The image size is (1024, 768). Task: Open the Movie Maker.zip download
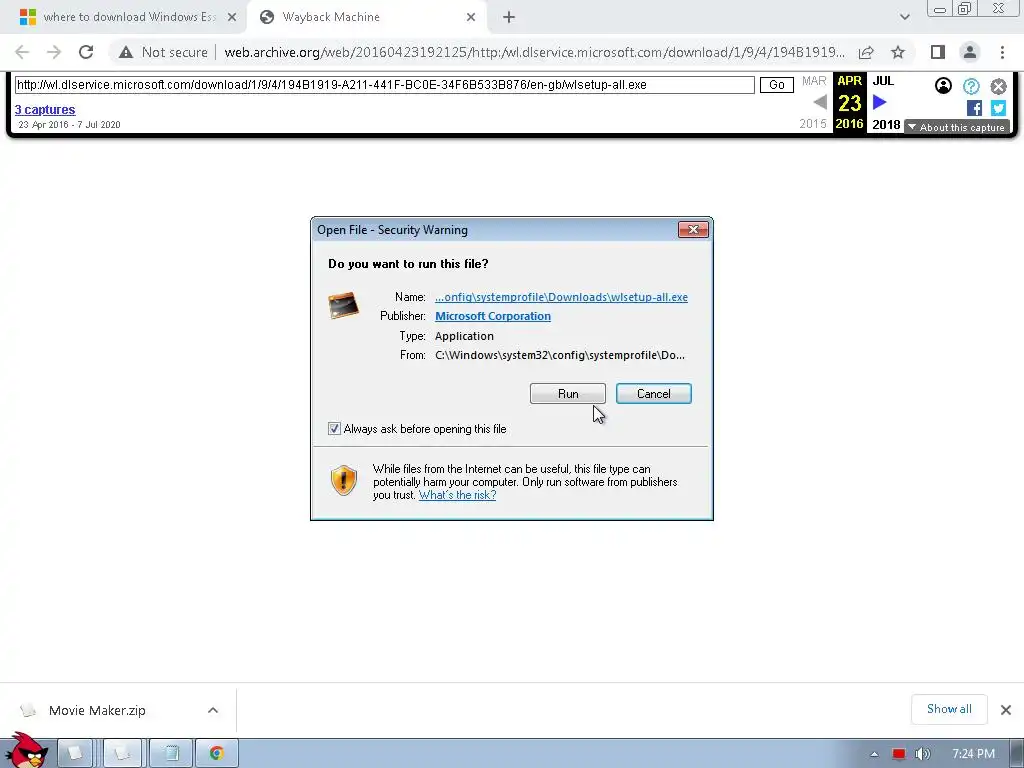pyautogui.click(x=97, y=711)
